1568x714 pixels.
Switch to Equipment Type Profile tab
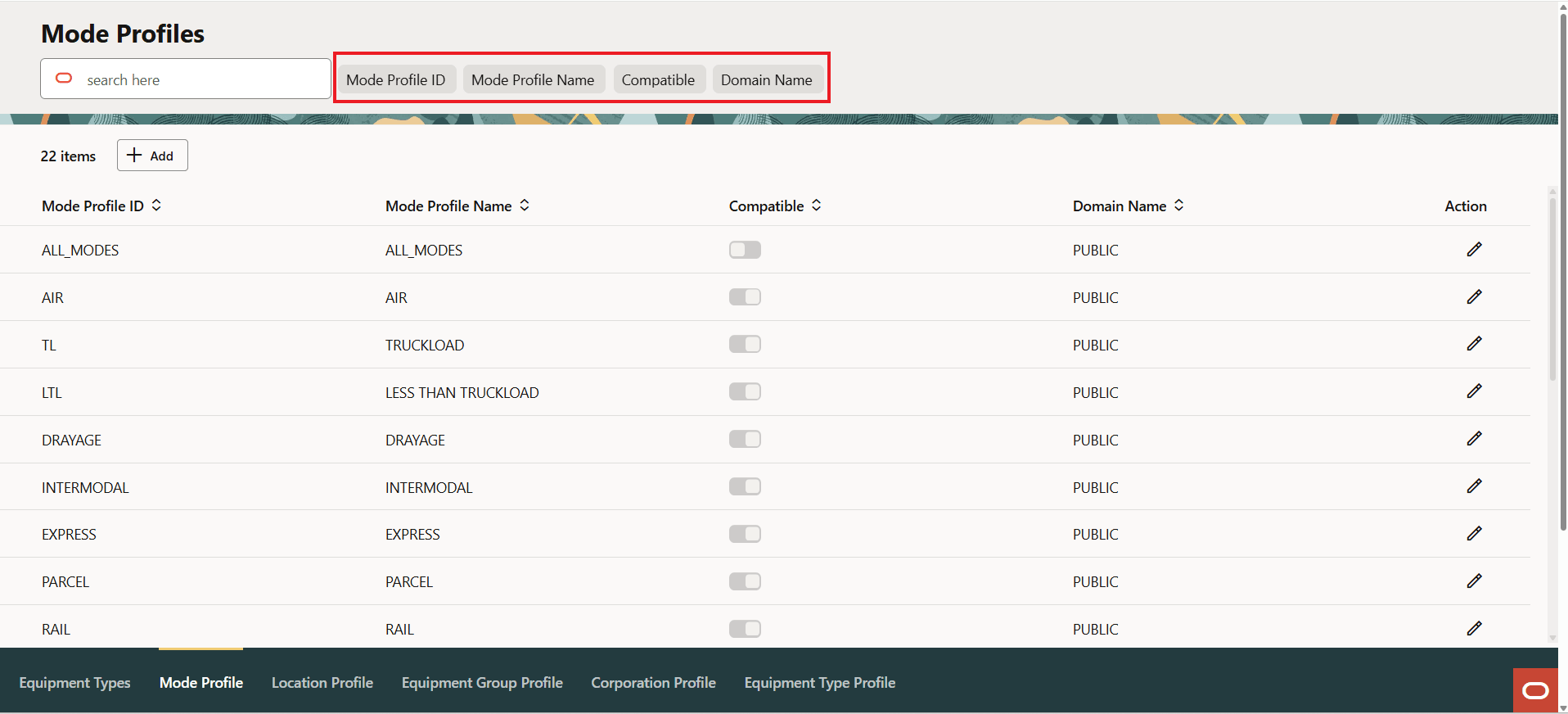pos(820,683)
